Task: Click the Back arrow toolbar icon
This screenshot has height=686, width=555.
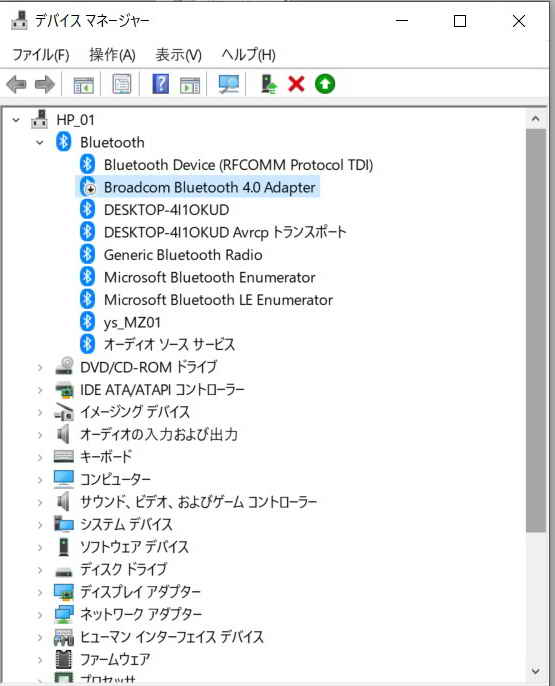Action: tap(17, 84)
